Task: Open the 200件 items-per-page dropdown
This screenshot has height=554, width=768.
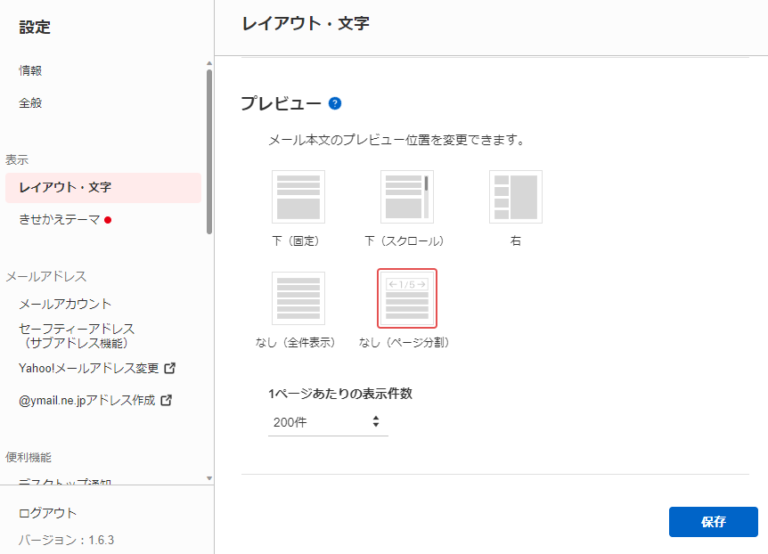Action: (327, 423)
